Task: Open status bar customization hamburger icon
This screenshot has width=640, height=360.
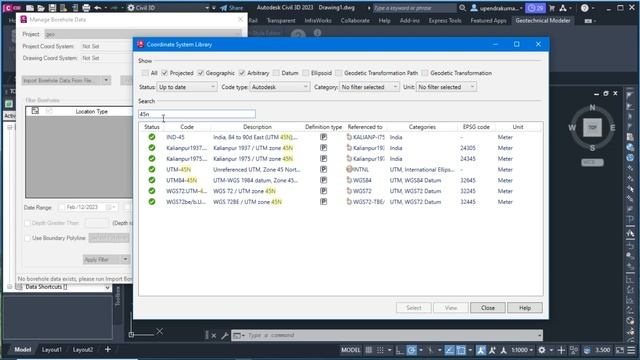Action: 631,350
